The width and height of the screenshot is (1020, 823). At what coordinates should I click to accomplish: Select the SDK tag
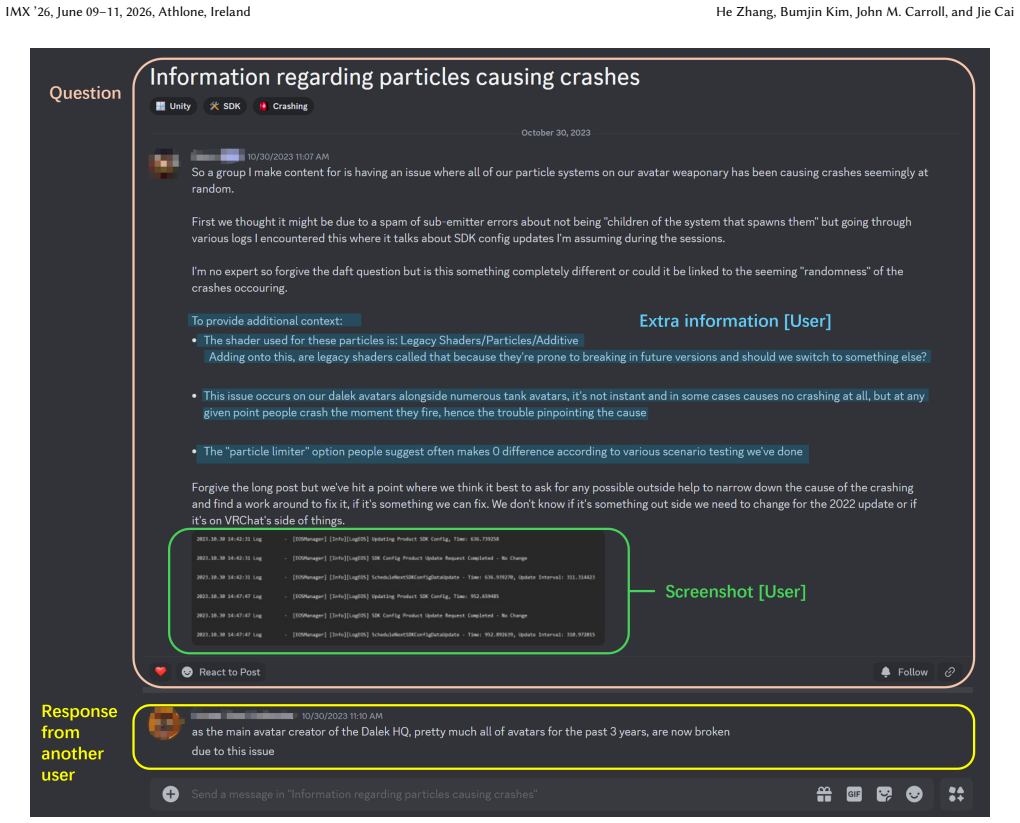[x=225, y=106]
